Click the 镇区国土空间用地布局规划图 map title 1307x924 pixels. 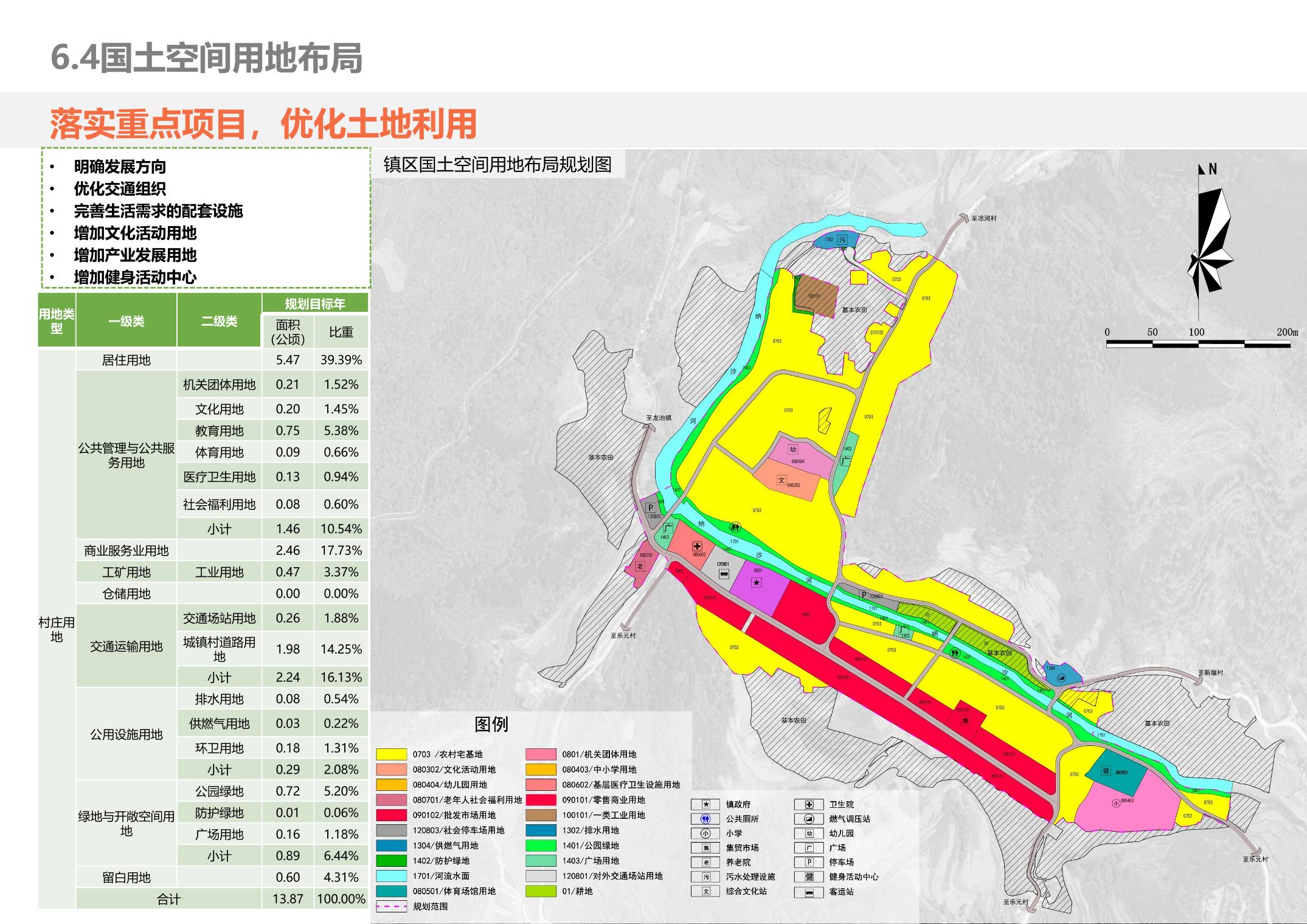tap(497, 165)
